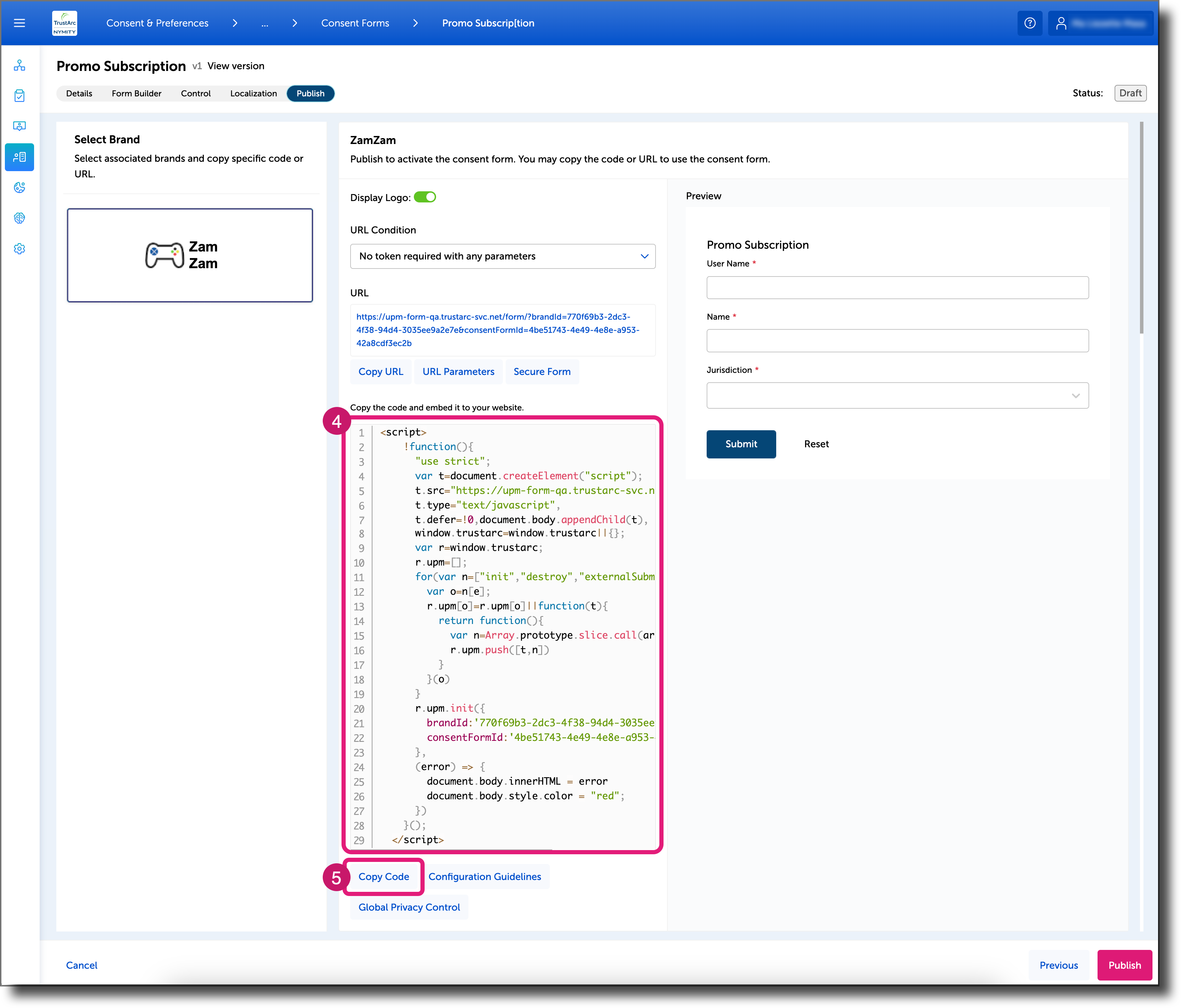Screen dimensions: 1181x1008
Task: Open the clipboard checklist sidebar icon
Action: point(19,96)
